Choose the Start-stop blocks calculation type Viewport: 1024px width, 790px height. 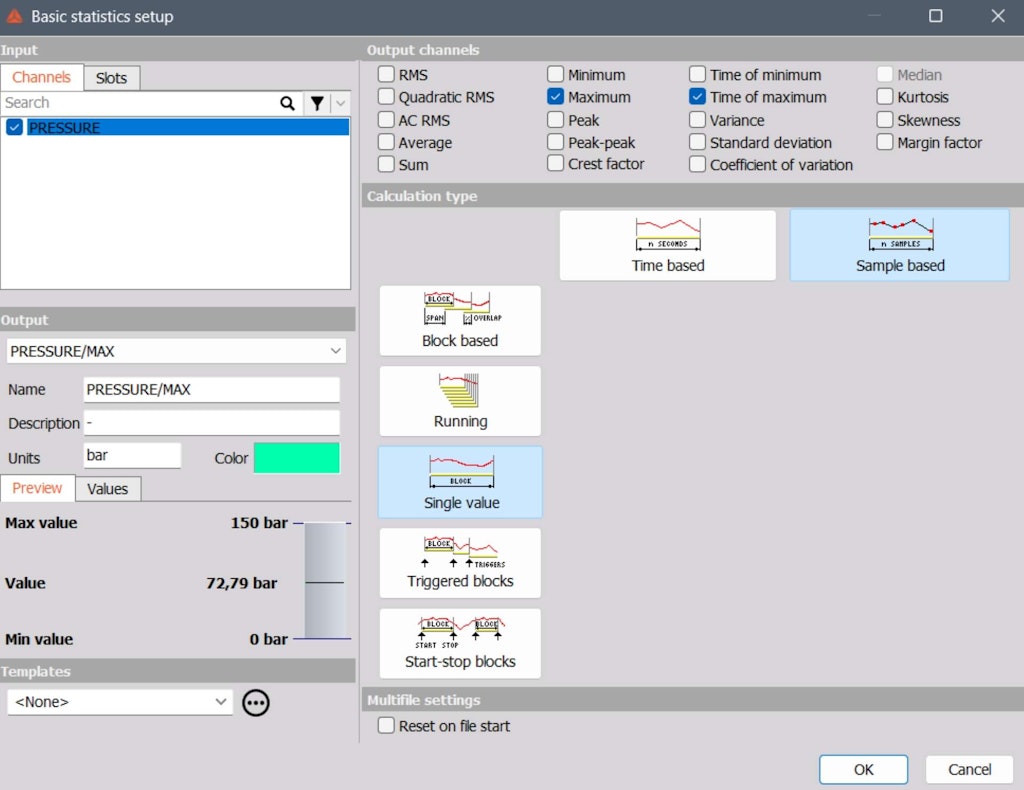(459, 643)
